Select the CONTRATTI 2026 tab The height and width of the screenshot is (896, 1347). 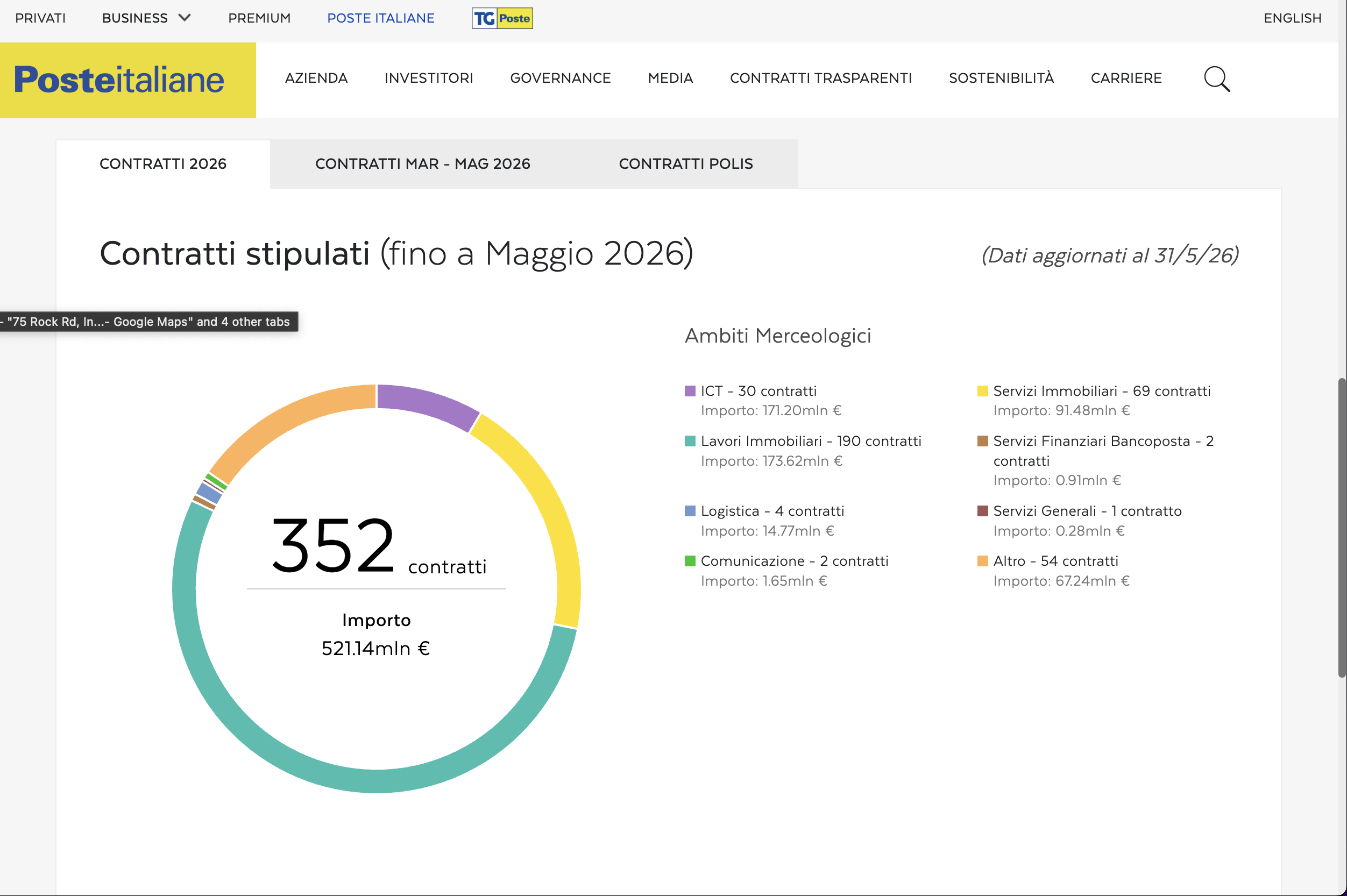[x=163, y=164]
